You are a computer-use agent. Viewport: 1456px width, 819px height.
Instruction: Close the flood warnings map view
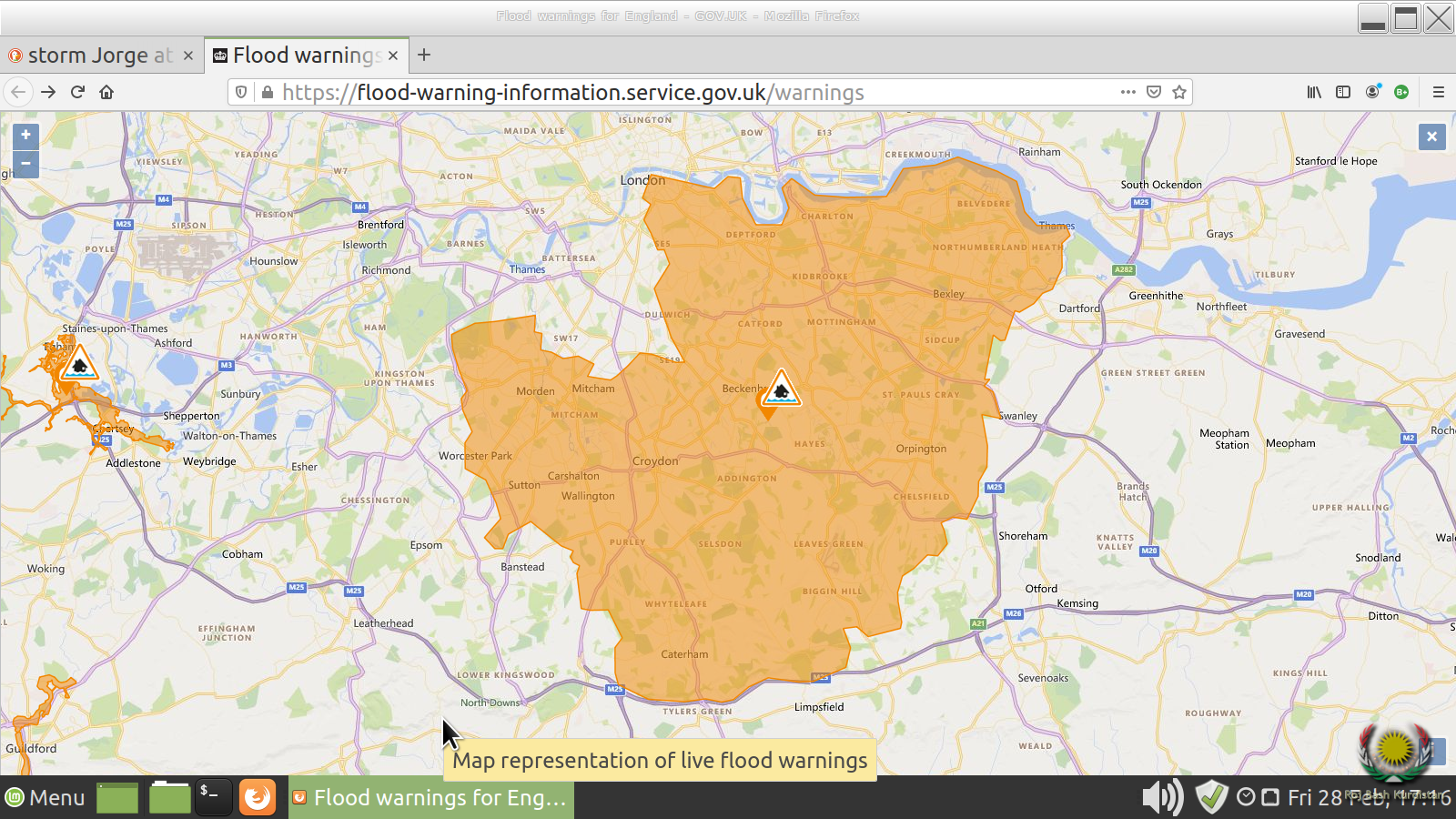click(1431, 136)
